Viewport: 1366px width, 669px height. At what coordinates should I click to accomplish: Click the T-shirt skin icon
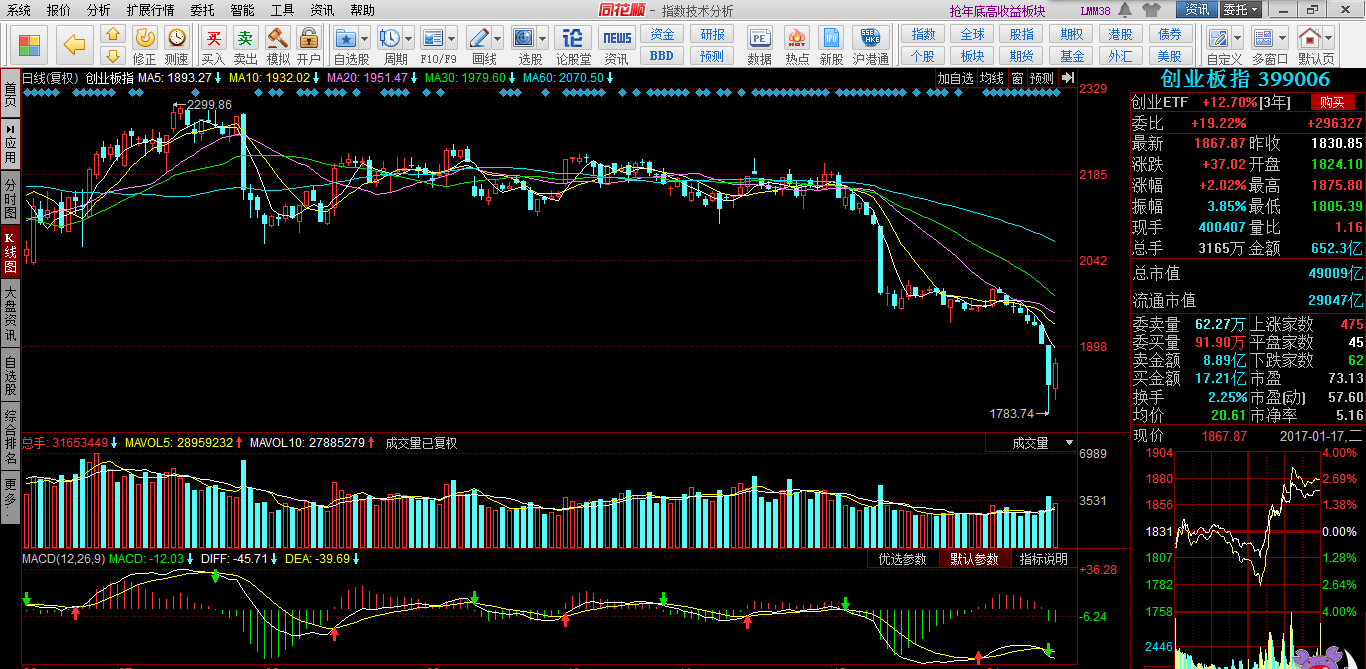coord(1150,10)
